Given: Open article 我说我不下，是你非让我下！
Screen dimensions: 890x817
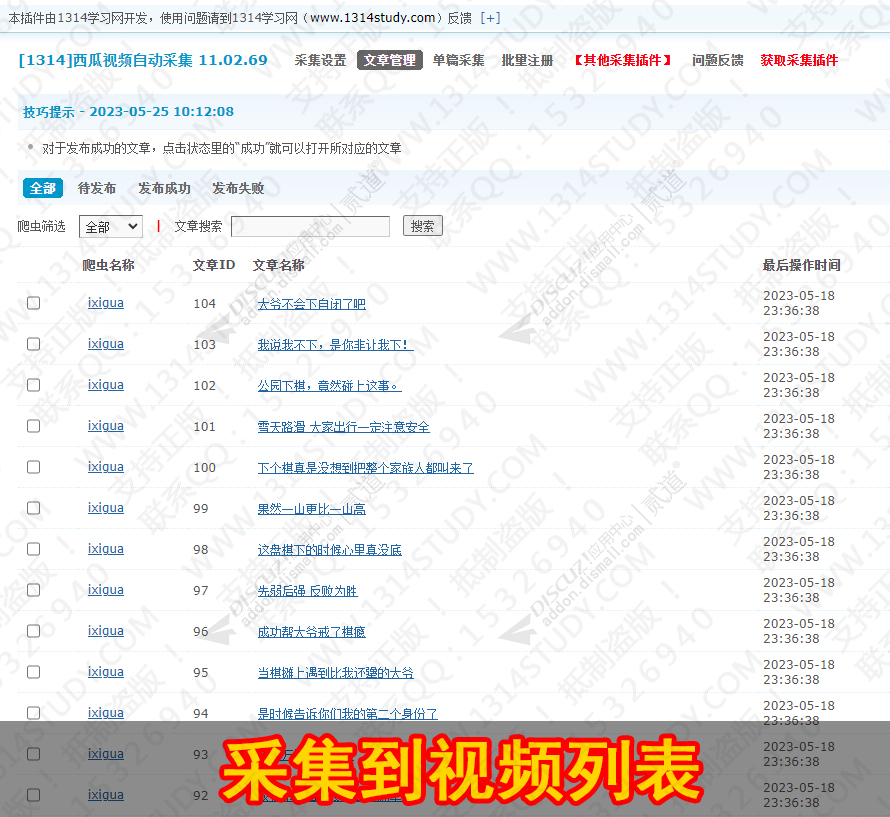Looking at the screenshot, I should (x=335, y=345).
